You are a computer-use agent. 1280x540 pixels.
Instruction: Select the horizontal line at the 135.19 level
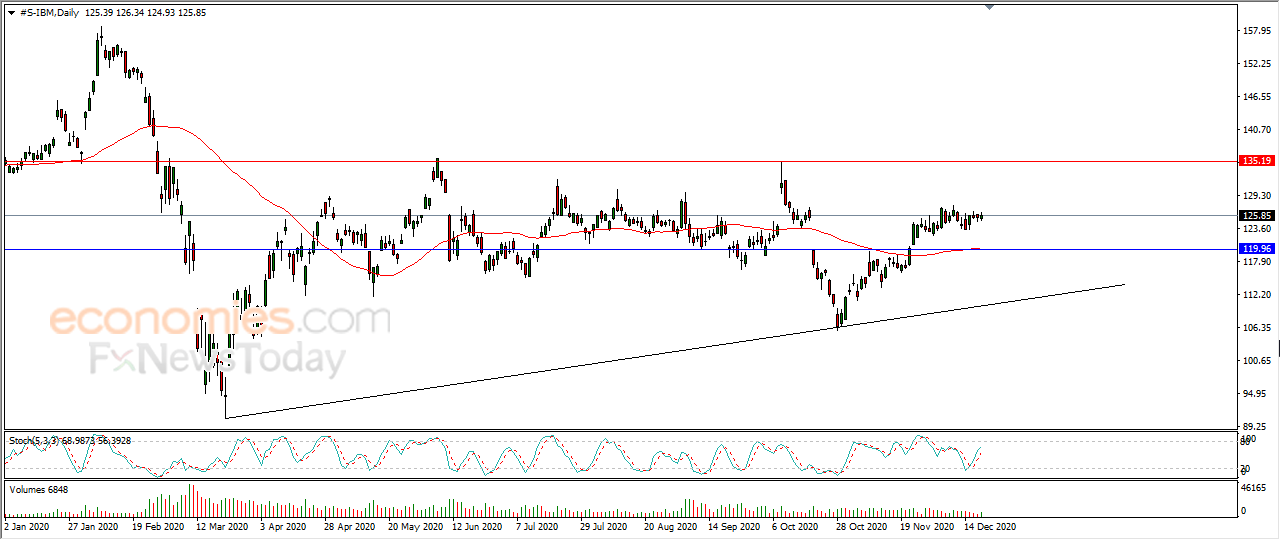coord(618,161)
